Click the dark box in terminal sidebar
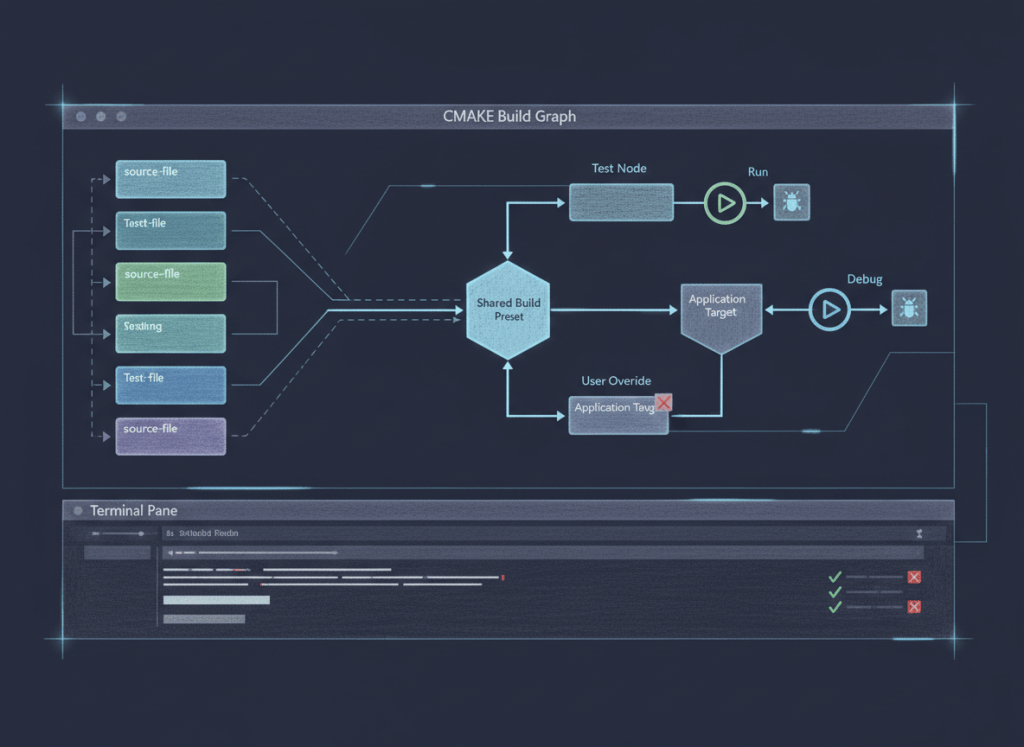 point(118,553)
